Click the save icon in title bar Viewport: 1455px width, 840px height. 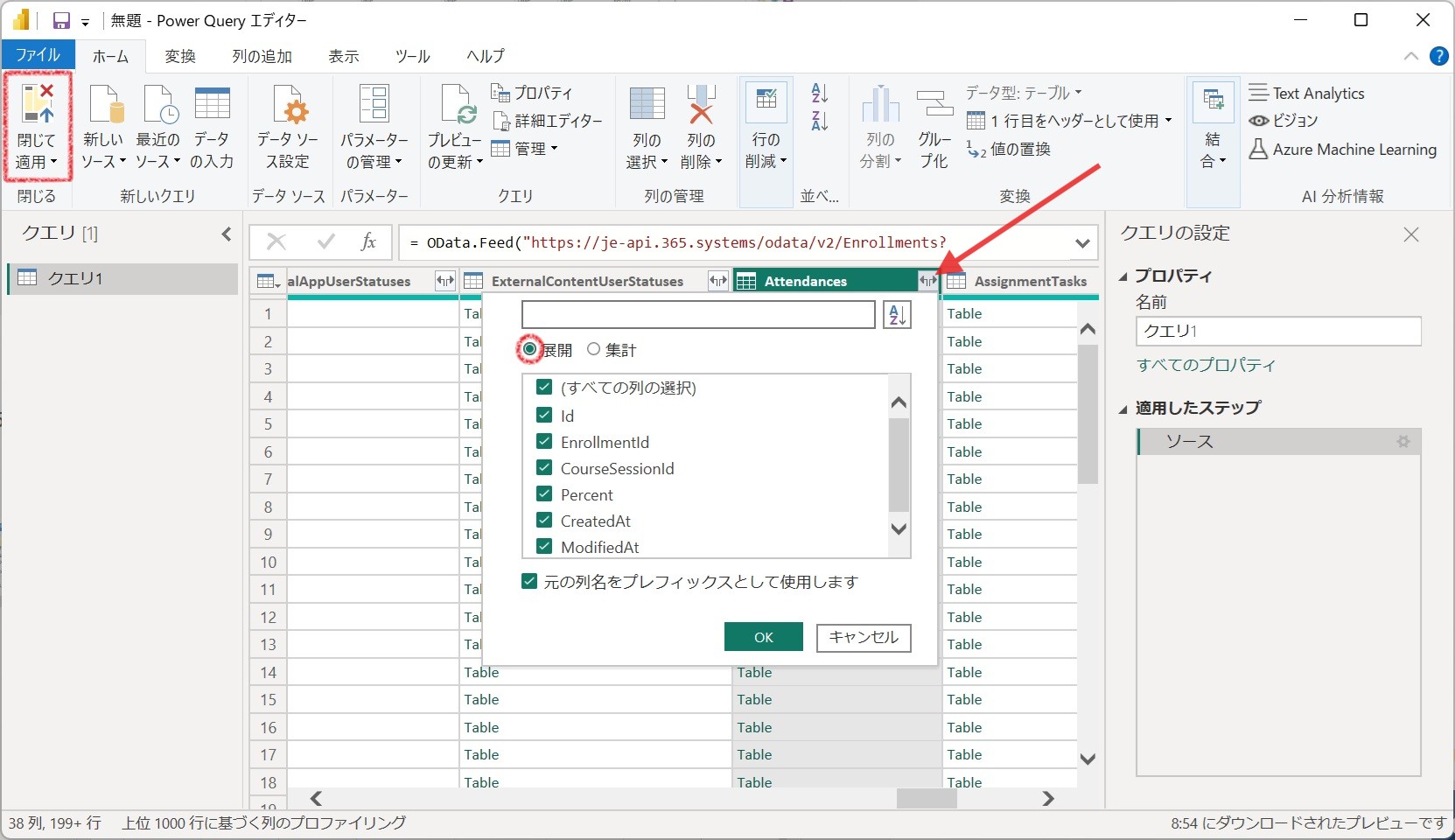[x=61, y=21]
